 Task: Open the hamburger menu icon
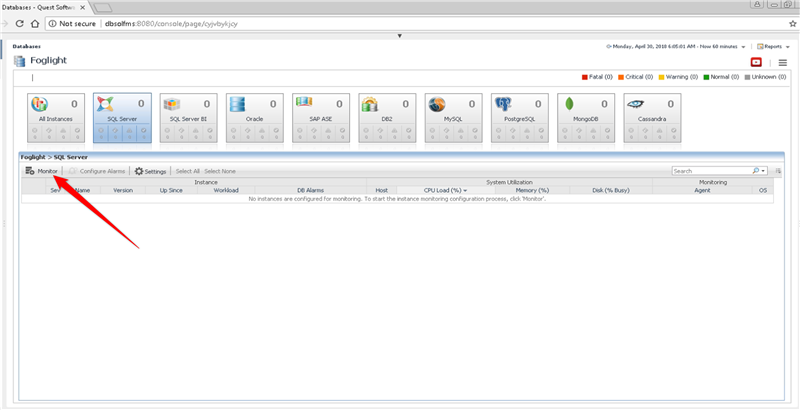click(x=783, y=63)
